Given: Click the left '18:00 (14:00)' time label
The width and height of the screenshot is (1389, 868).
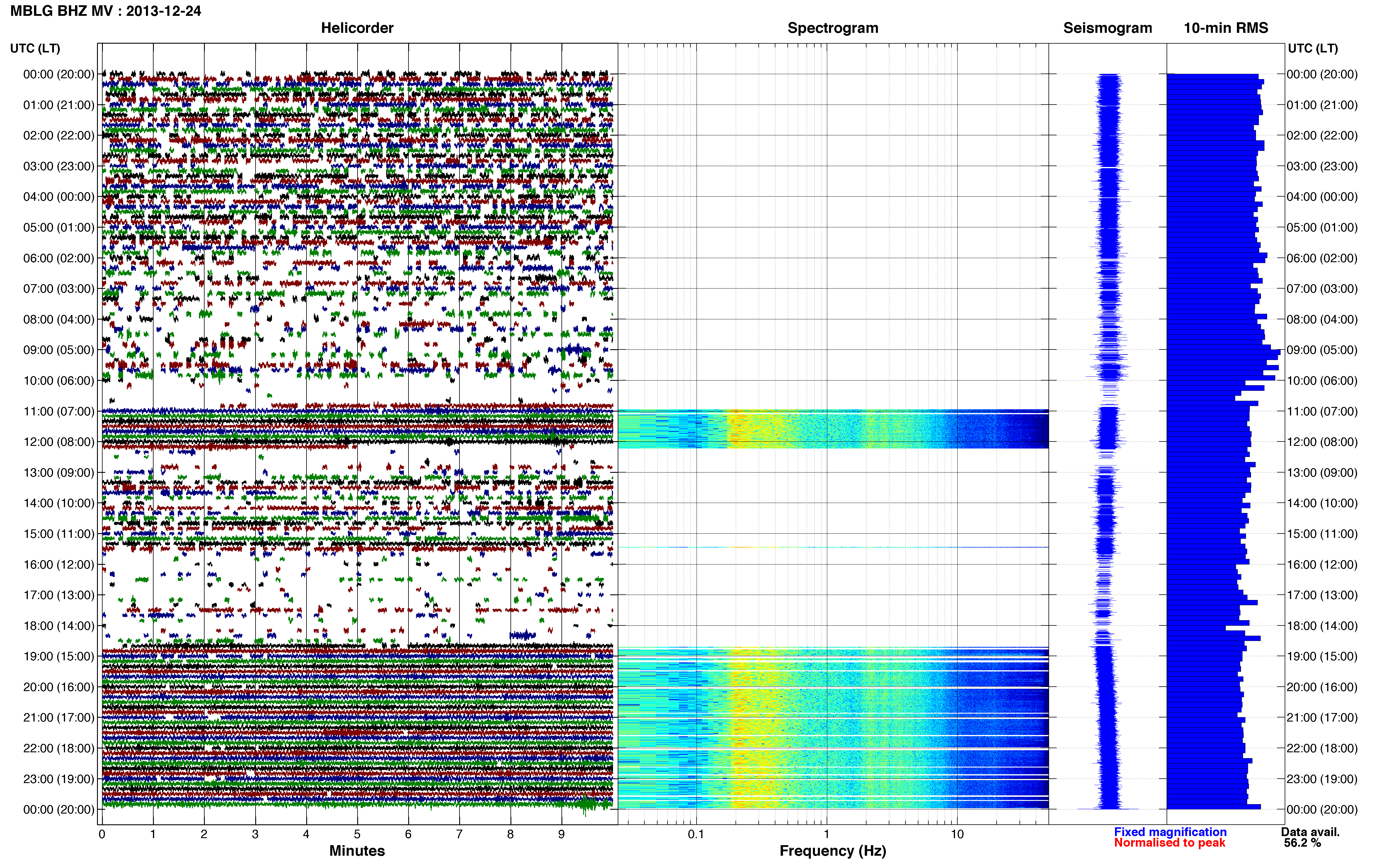Looking at the screenshot, I should tap(59, 626).
